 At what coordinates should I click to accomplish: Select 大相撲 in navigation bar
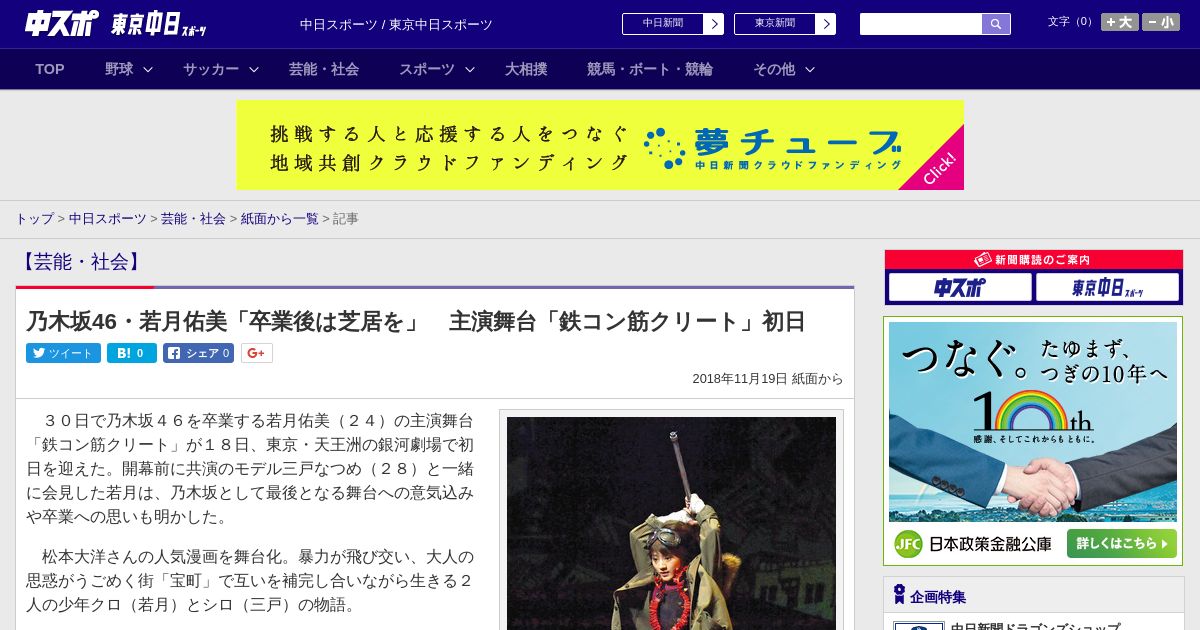526,69
